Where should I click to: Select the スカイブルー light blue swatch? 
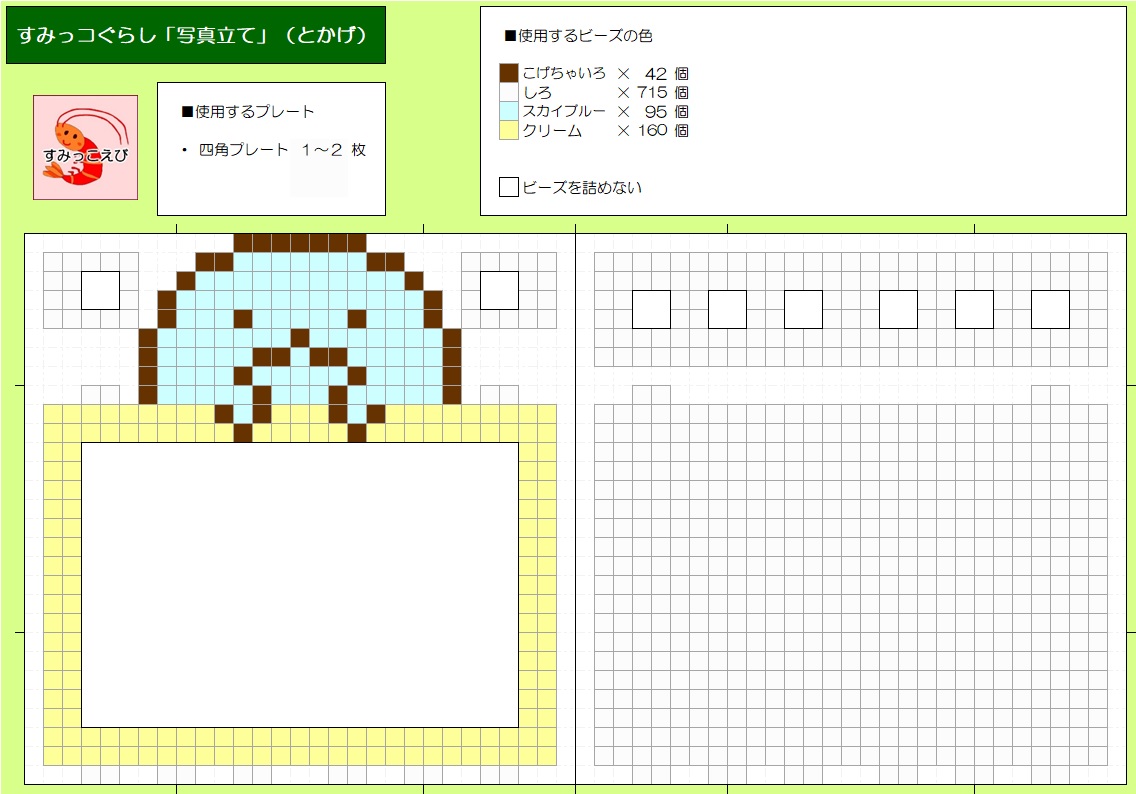click(x=509, y=111)
